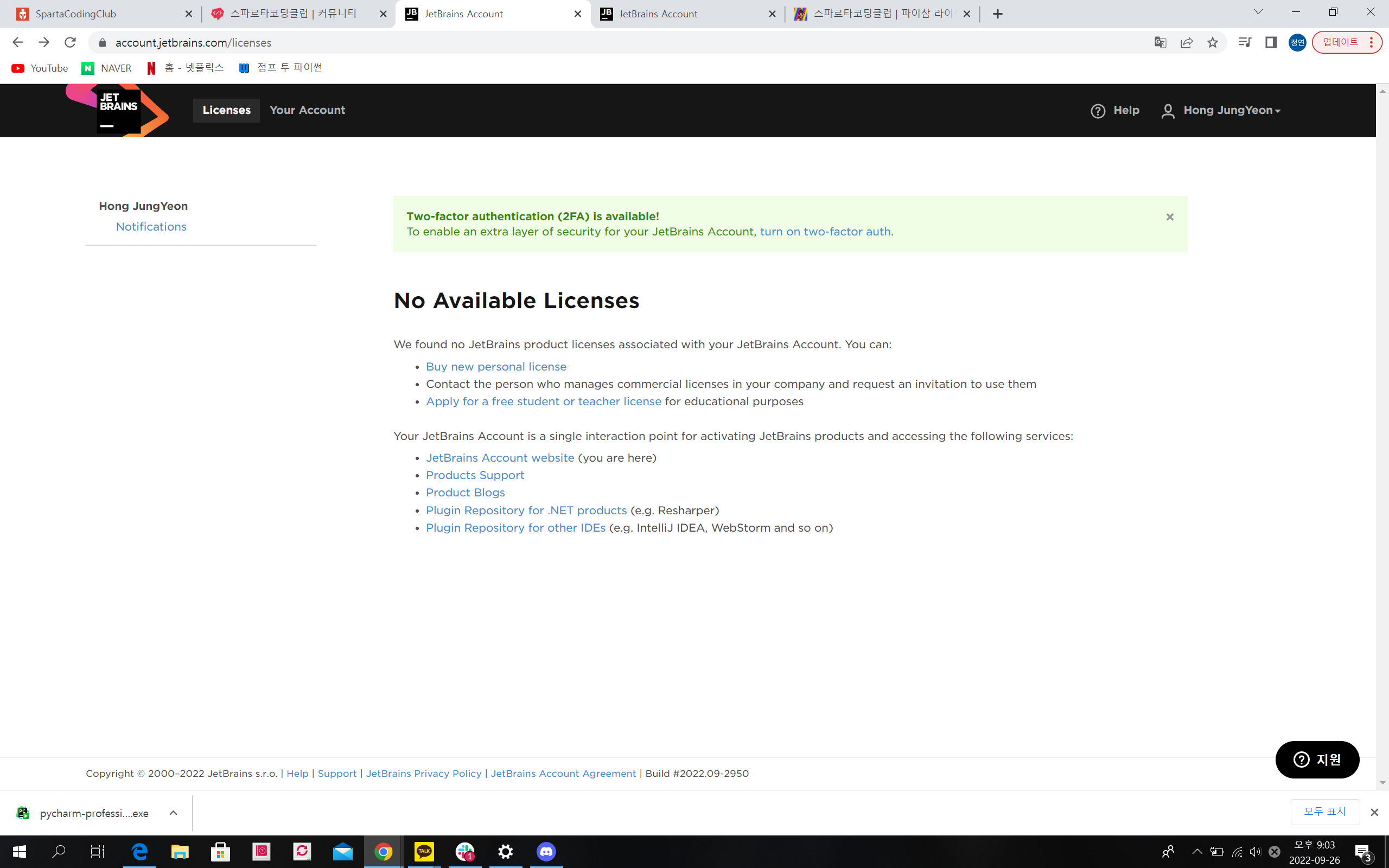Select the Licenses navigation tab
This screenshot has height=868, width=1389.
[x=226, y=110]
